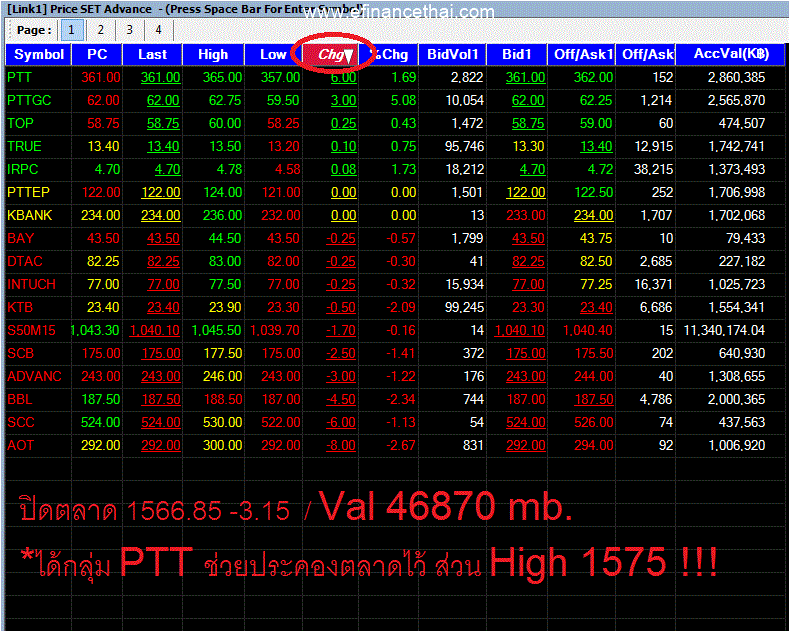789x631 pixels.
Task: Click PTTGC last price 62.00
Action: coord(163,101)
